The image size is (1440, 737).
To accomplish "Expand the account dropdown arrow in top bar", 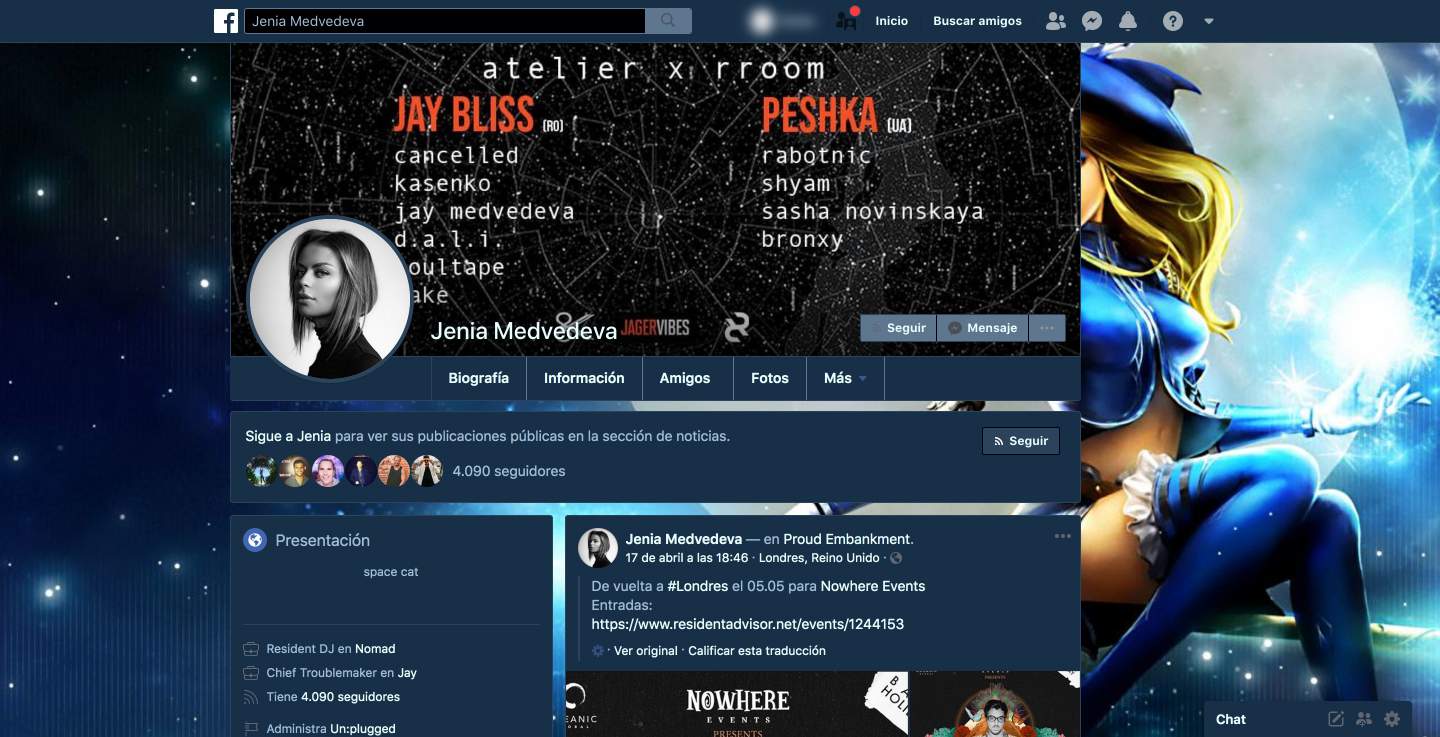I will pos(1209,21).
